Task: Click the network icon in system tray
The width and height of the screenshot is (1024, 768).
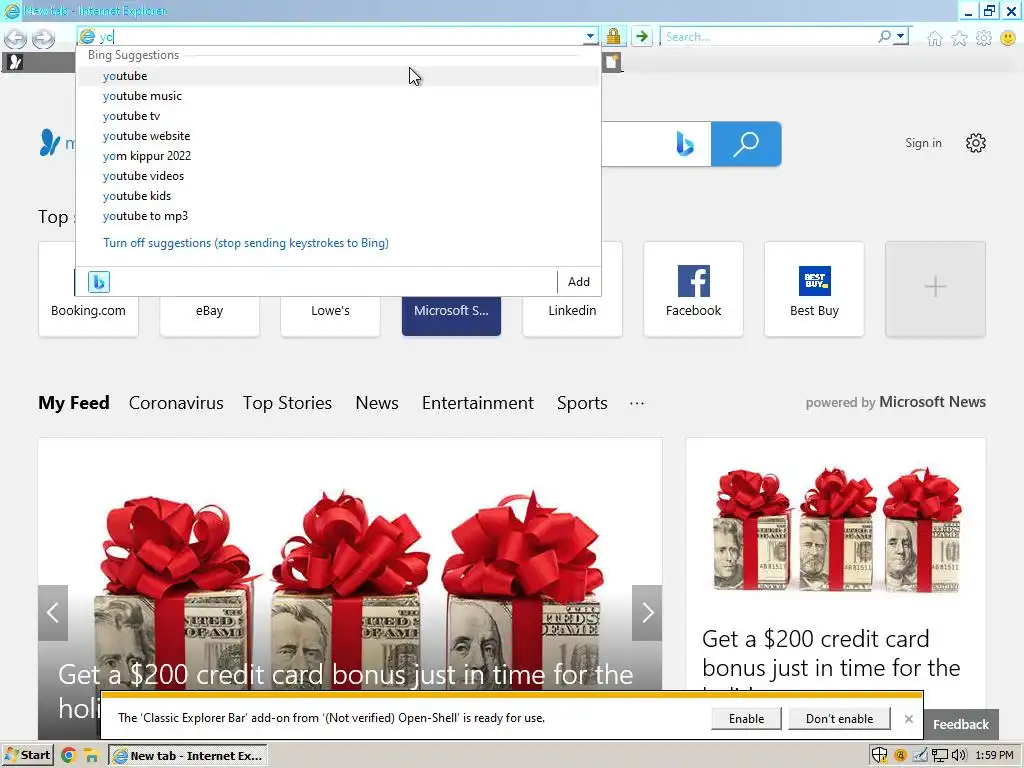Action: (939, 756)
